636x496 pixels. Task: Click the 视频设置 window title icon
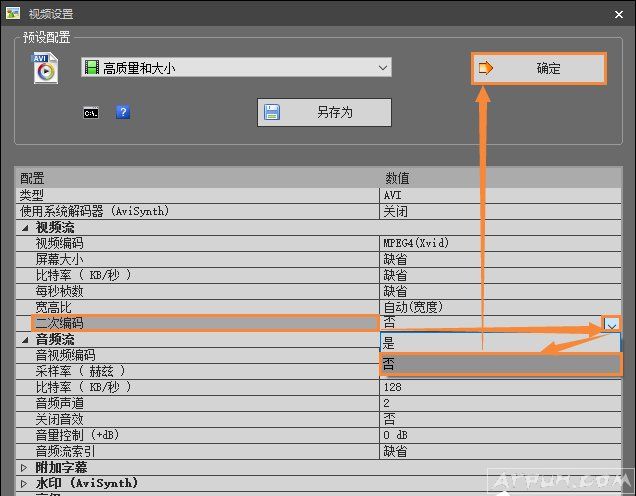click(13, 13)
